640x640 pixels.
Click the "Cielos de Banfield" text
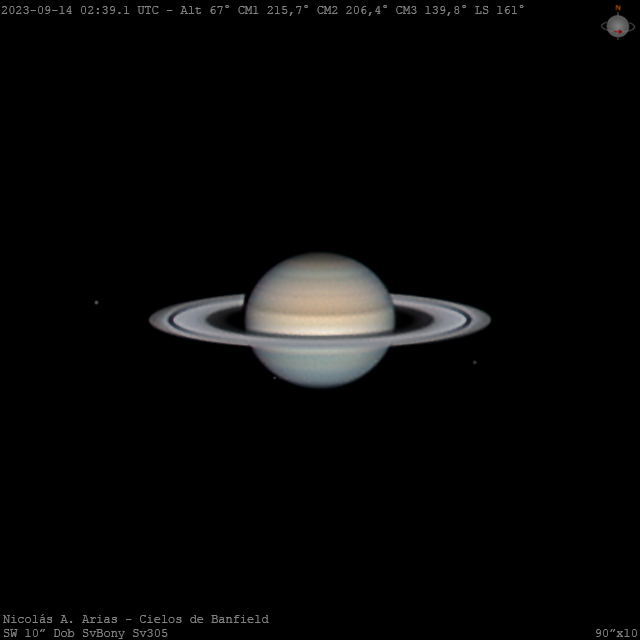tap(204, 619)
